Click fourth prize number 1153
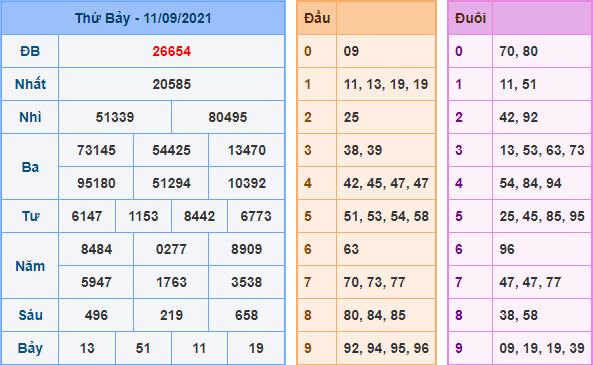 [143, 216]
